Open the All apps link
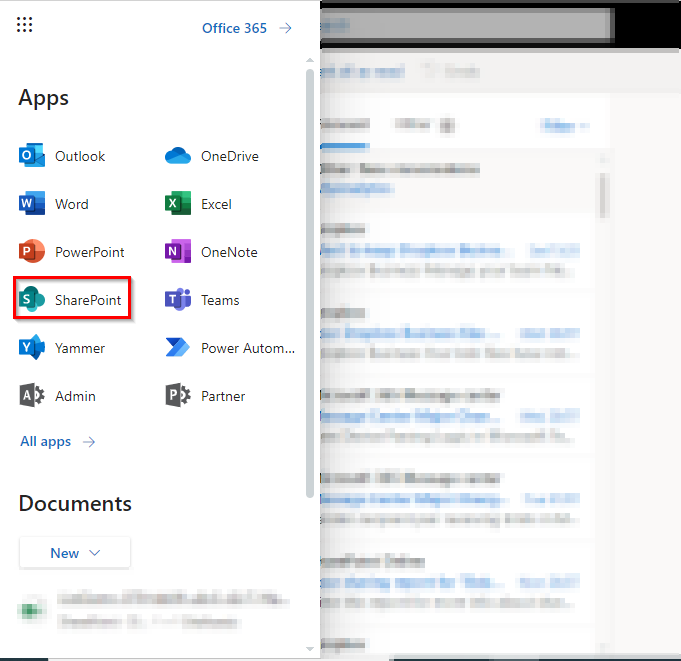681x661 pixels. [46, 442]
